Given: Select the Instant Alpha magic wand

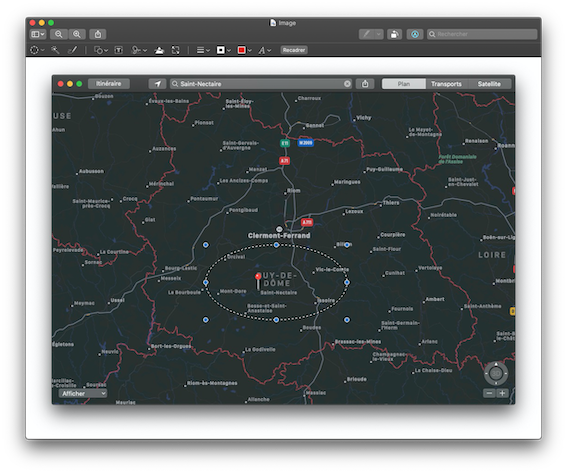Looking at the screenshot, I should 55,50.
